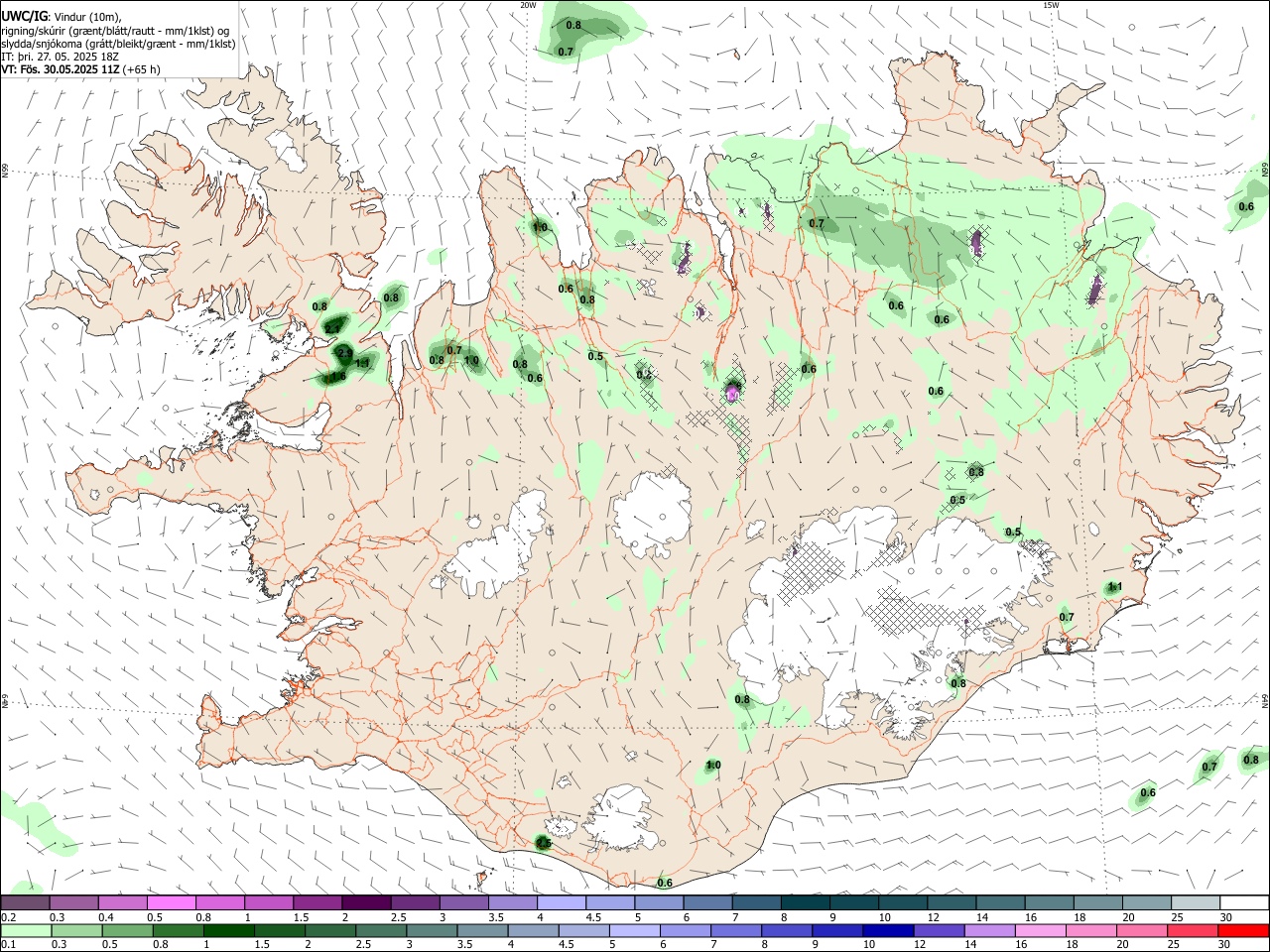Click the '2.1' precipitation value in the west
Image resolution: width=1270 pixels, height=952 pixels.
click(334, 327)
